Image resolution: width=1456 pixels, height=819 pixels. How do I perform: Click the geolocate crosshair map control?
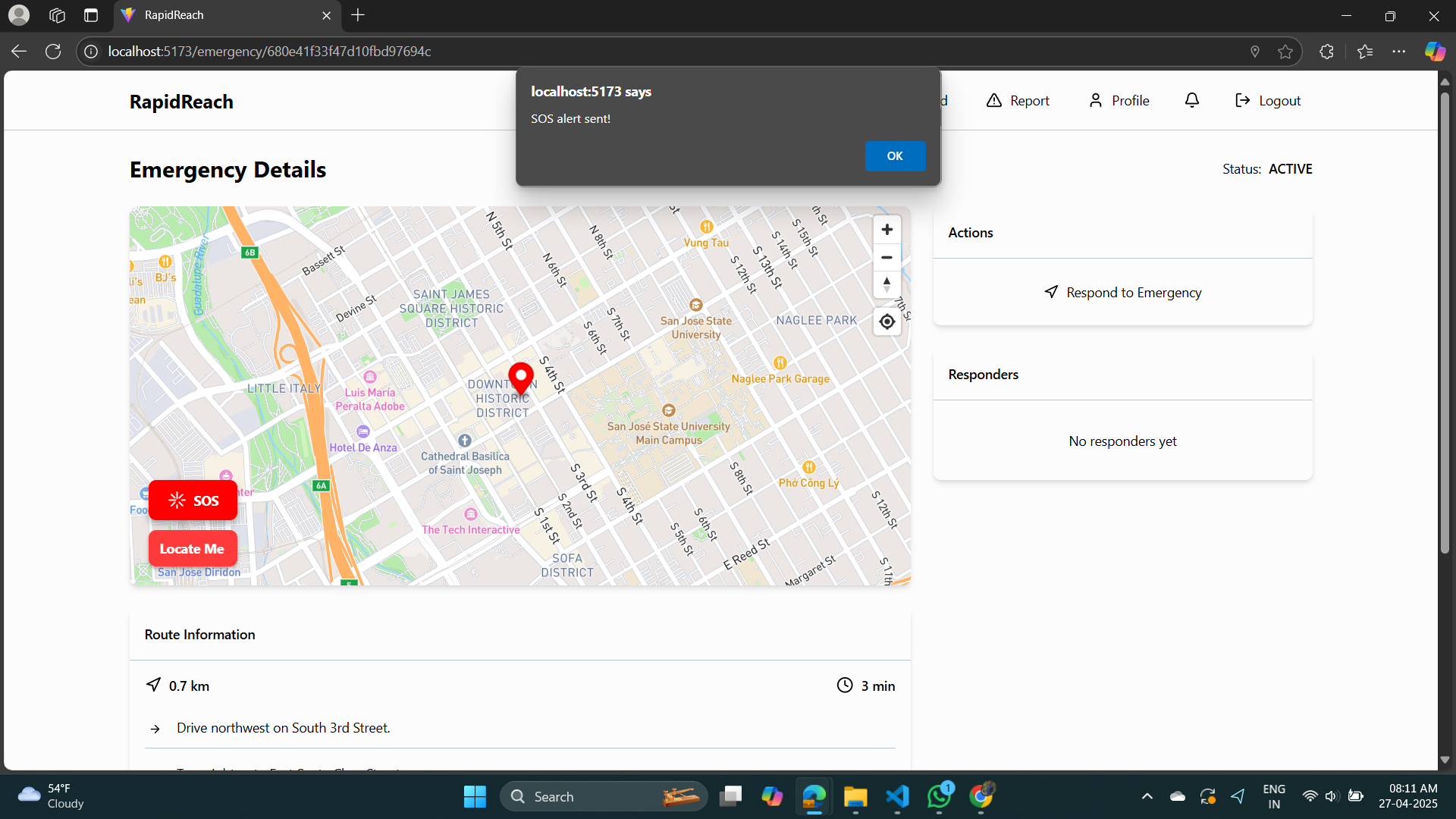point(886,322)
